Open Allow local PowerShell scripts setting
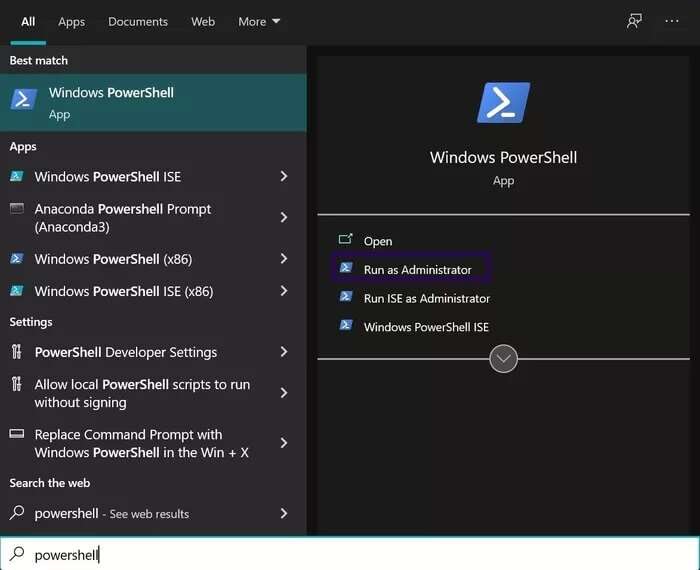The image size is (700, 570). [x=153, y=393]
